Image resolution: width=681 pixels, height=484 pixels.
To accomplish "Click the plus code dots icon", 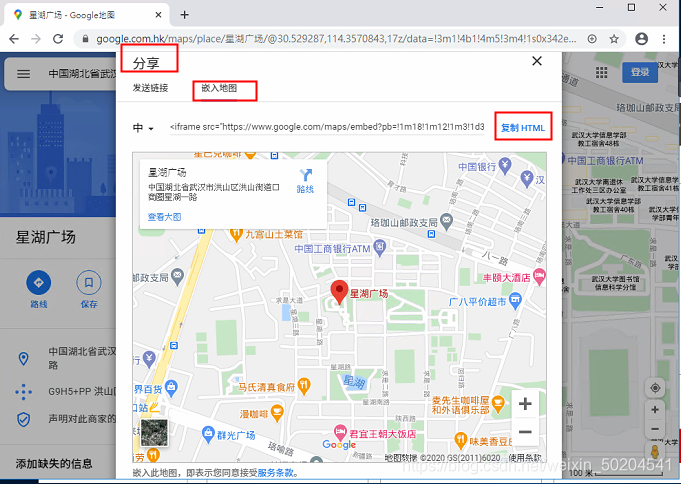I will [x=23, y=391].
